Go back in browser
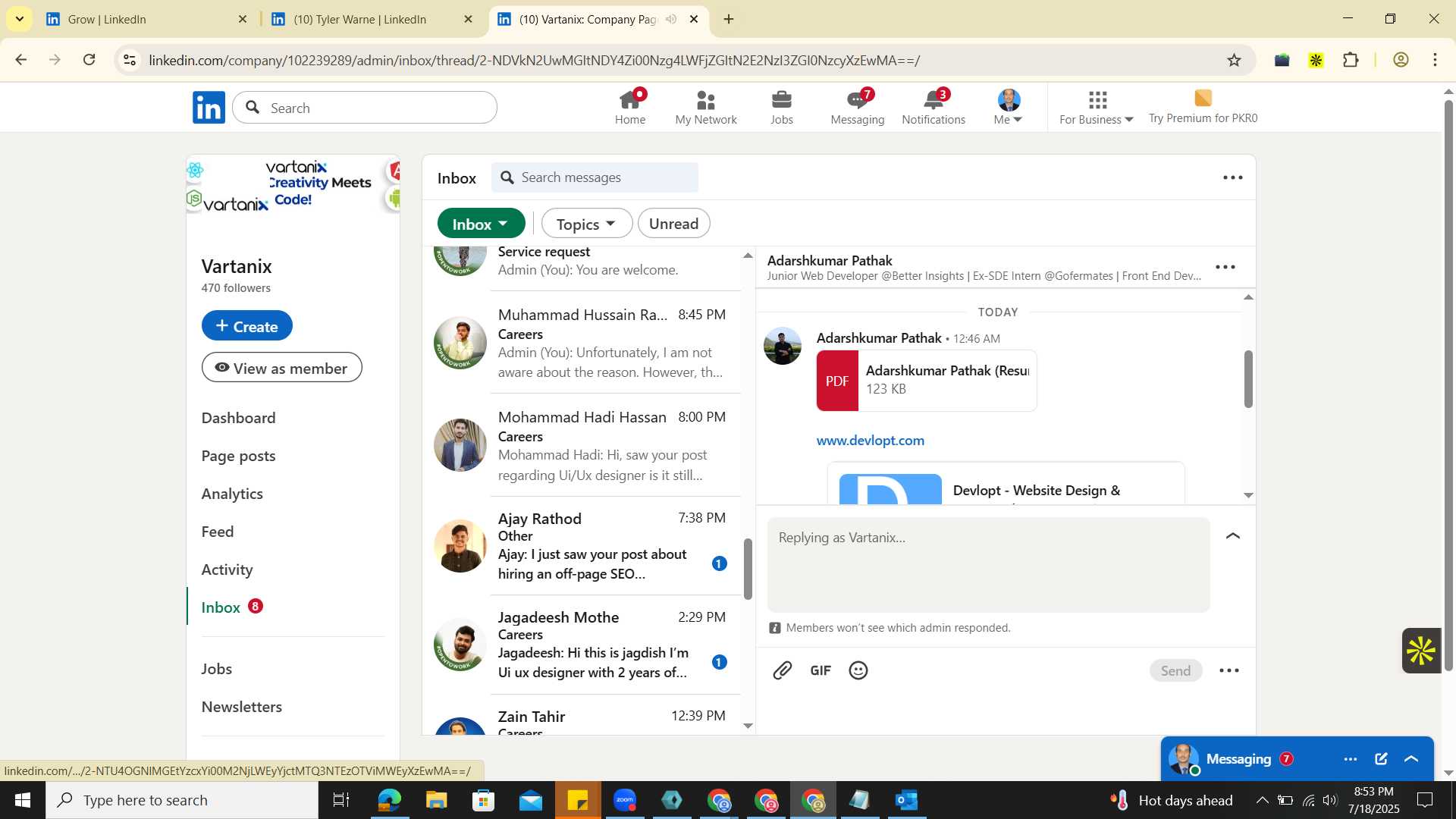 (x=20, y=60)
